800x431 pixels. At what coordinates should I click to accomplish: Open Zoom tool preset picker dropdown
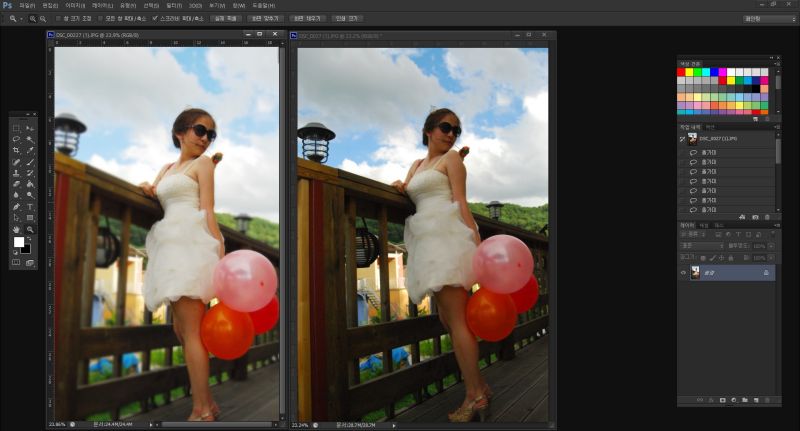21,19
